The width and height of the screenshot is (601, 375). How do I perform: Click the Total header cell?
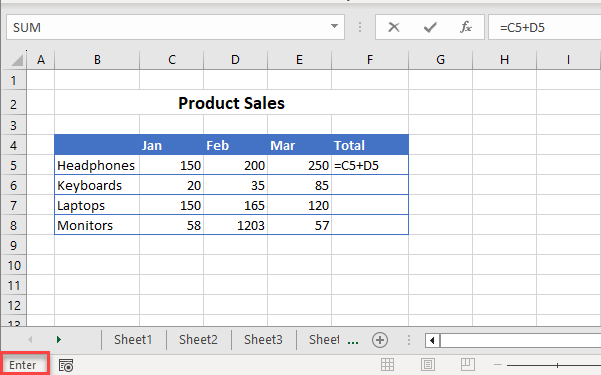coord(370,145)
